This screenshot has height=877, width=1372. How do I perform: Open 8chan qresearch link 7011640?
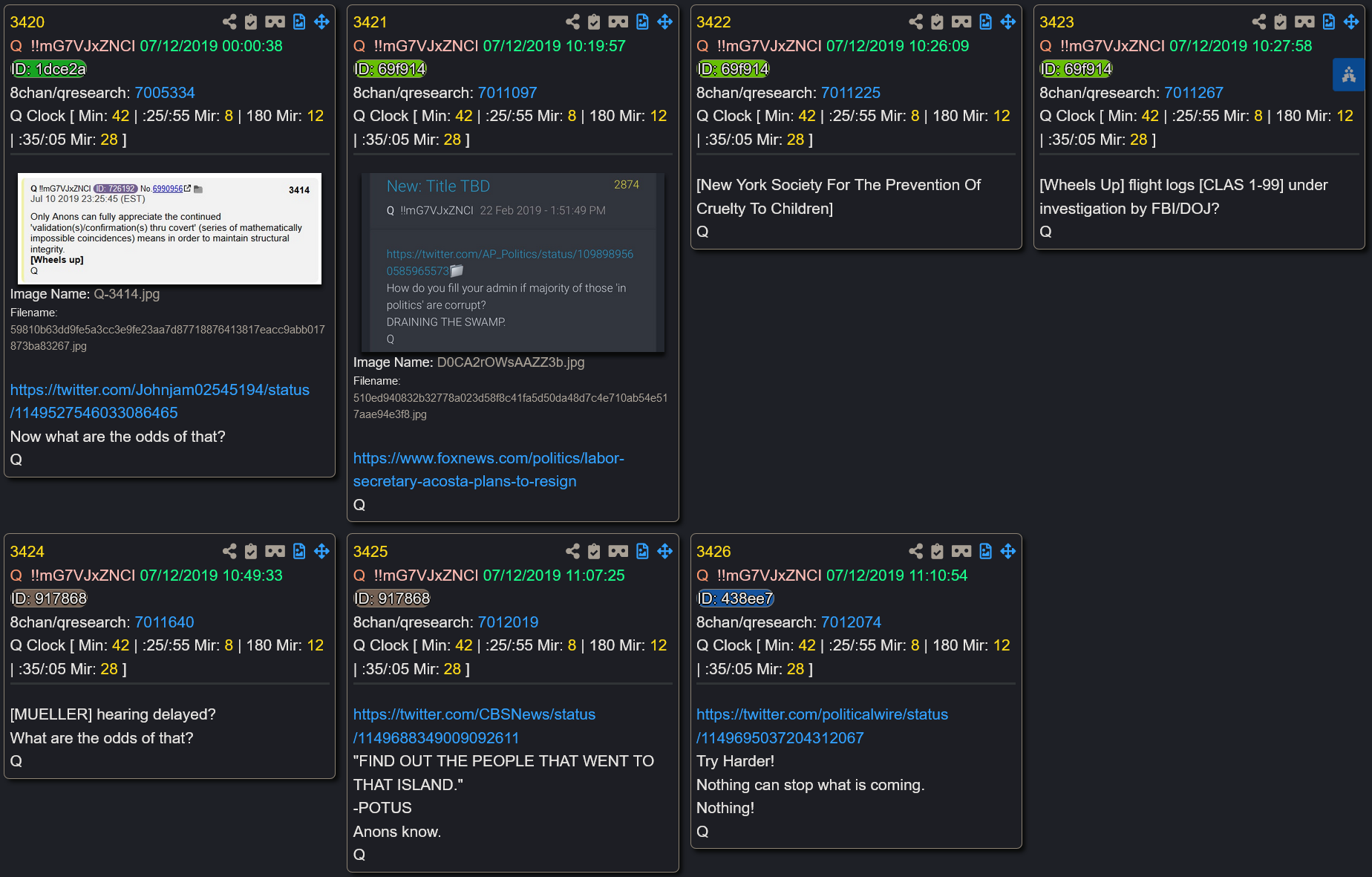tap(165, 622)
